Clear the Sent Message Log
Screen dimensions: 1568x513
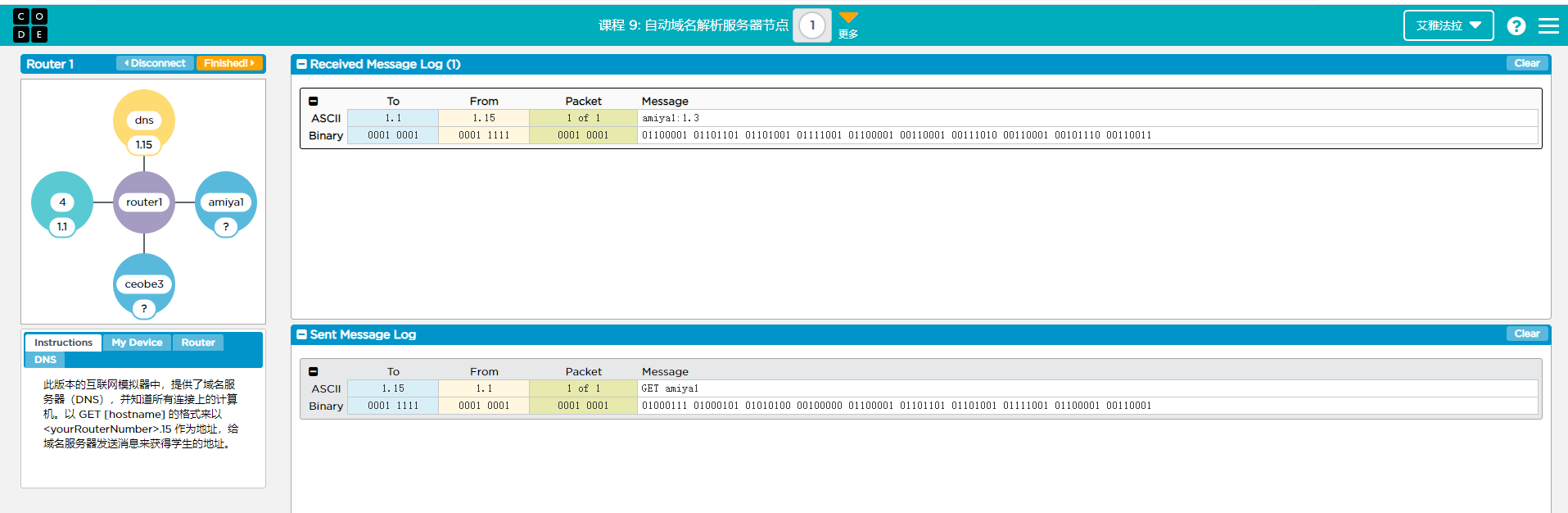[1526, 334]
